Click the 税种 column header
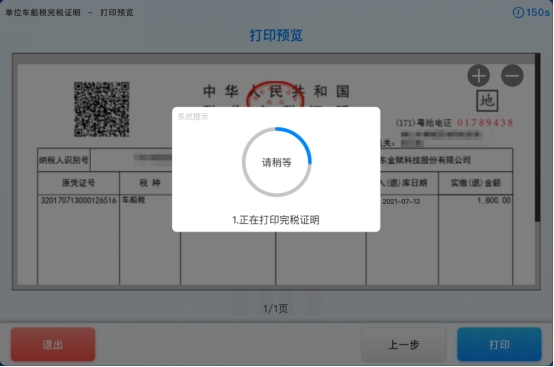Viewport: 554px width, 367px height. tap(150, 183)
